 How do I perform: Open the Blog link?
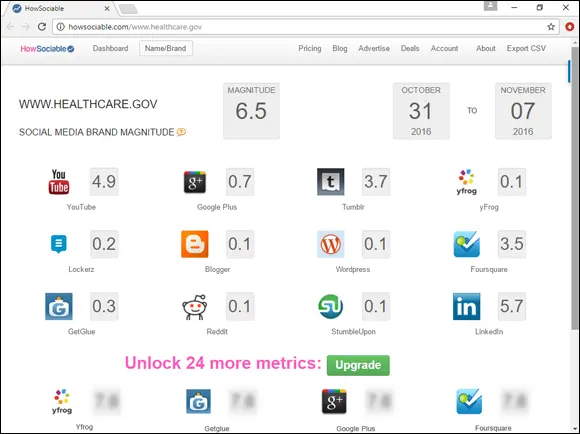pyautogui.click(x=340, y=48)
